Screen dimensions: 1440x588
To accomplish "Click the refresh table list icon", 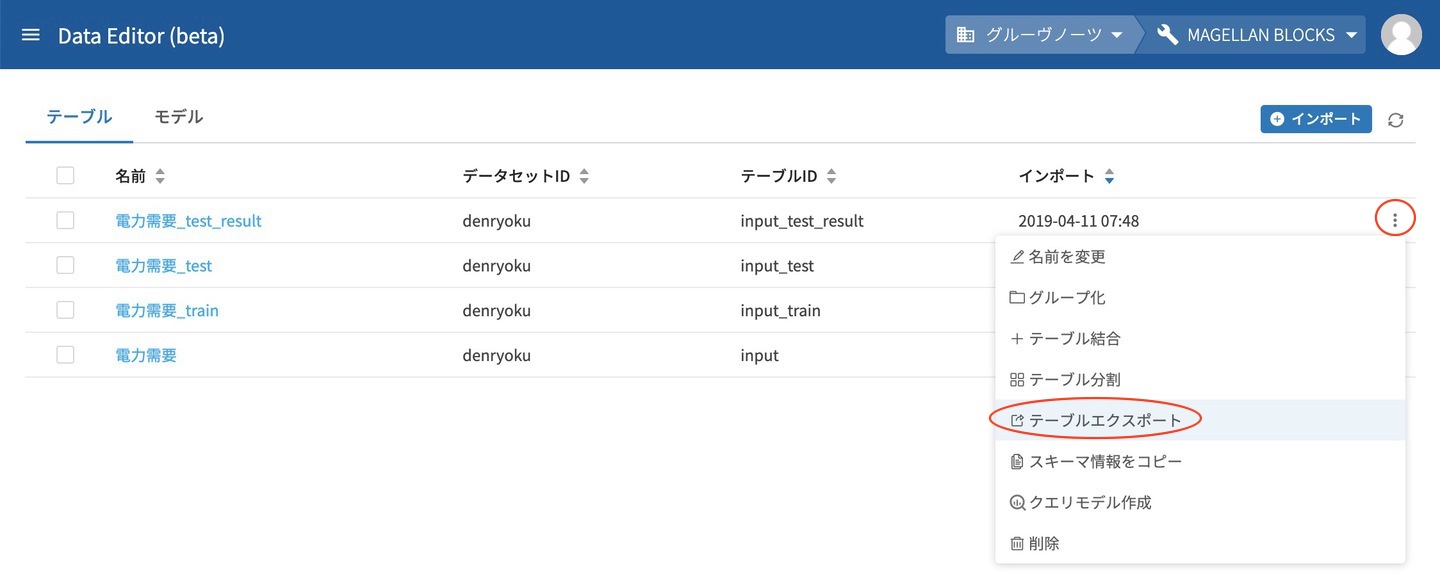I will (1396, 120).
